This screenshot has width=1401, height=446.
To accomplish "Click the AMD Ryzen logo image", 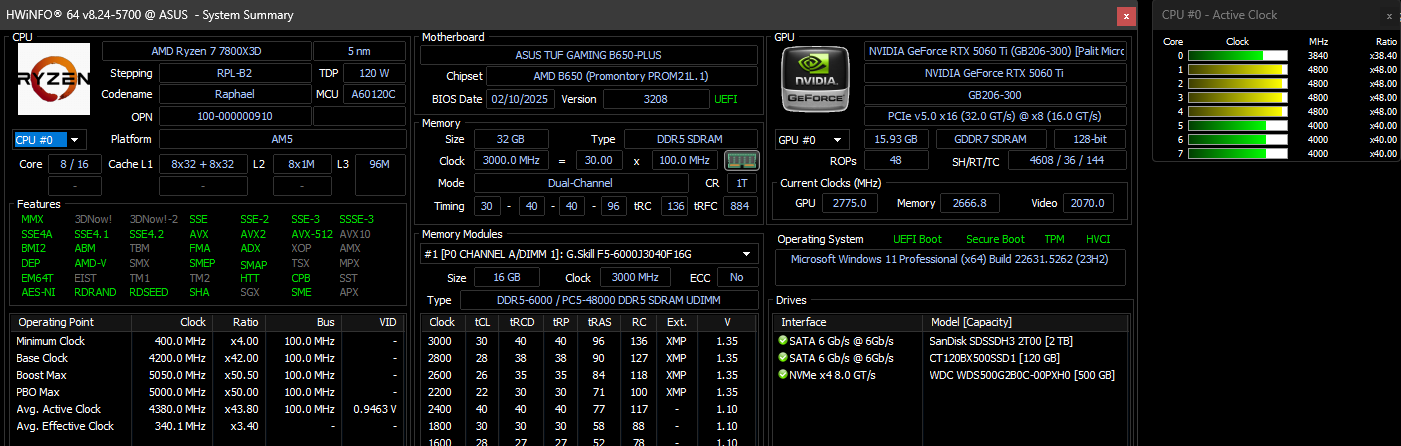I will (x=54, y=79).
